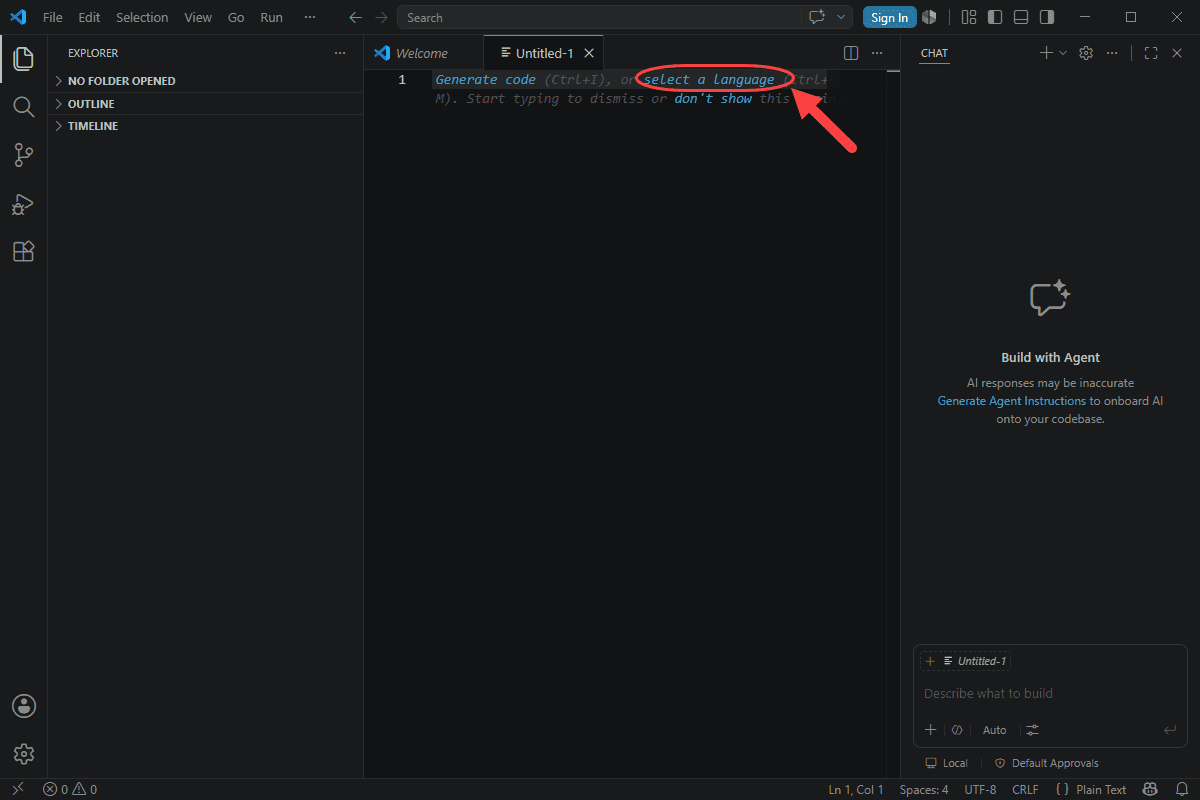Open Copilot status icon in status bar
Viewport: 1200px width, 800px height.
click(x=1150, y=790)
